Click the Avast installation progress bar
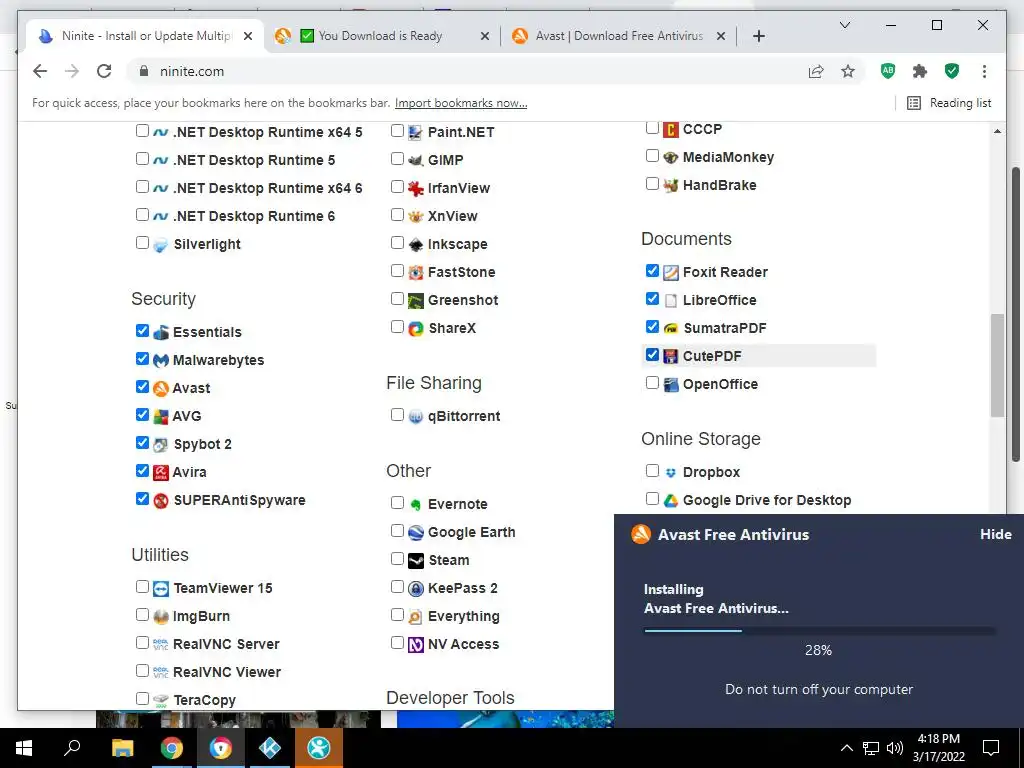 point(820,631)
